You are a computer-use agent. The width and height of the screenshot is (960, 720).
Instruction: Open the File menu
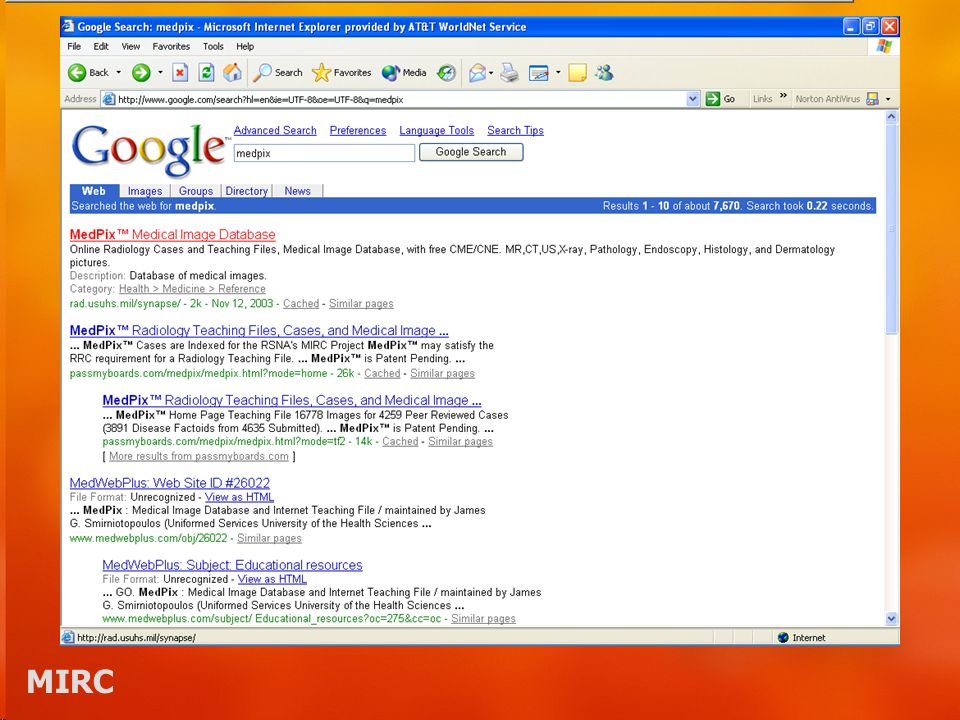click(74, 47)
